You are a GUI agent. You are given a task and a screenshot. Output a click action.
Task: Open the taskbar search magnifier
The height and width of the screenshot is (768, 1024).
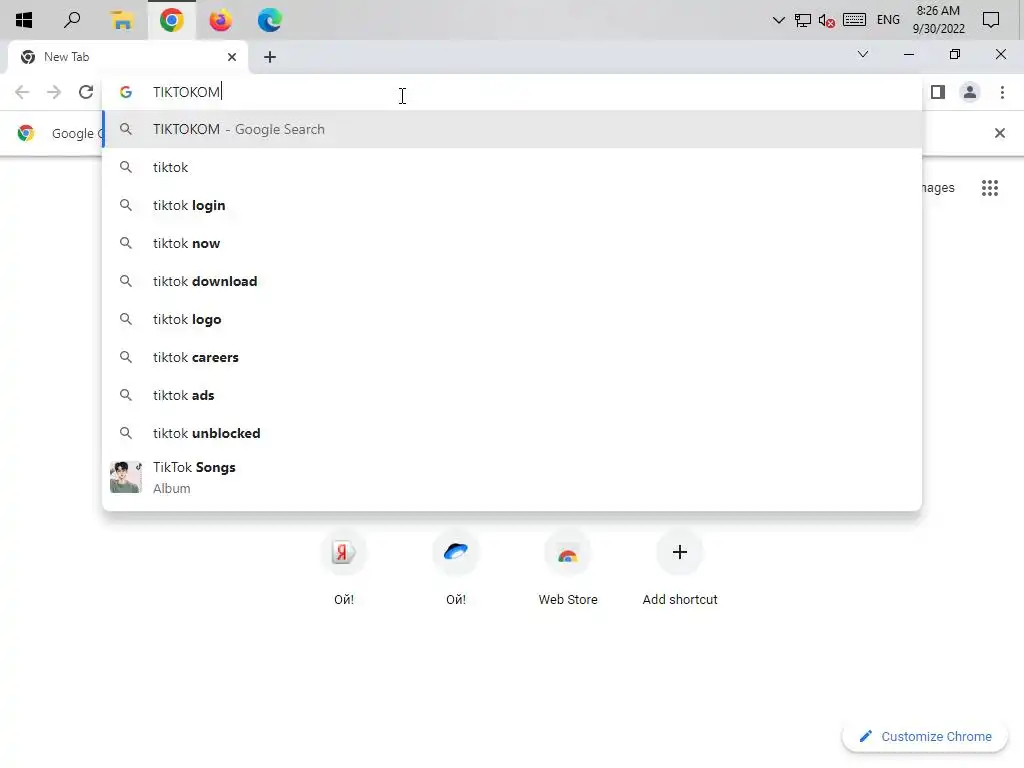[x=72, y=20]
